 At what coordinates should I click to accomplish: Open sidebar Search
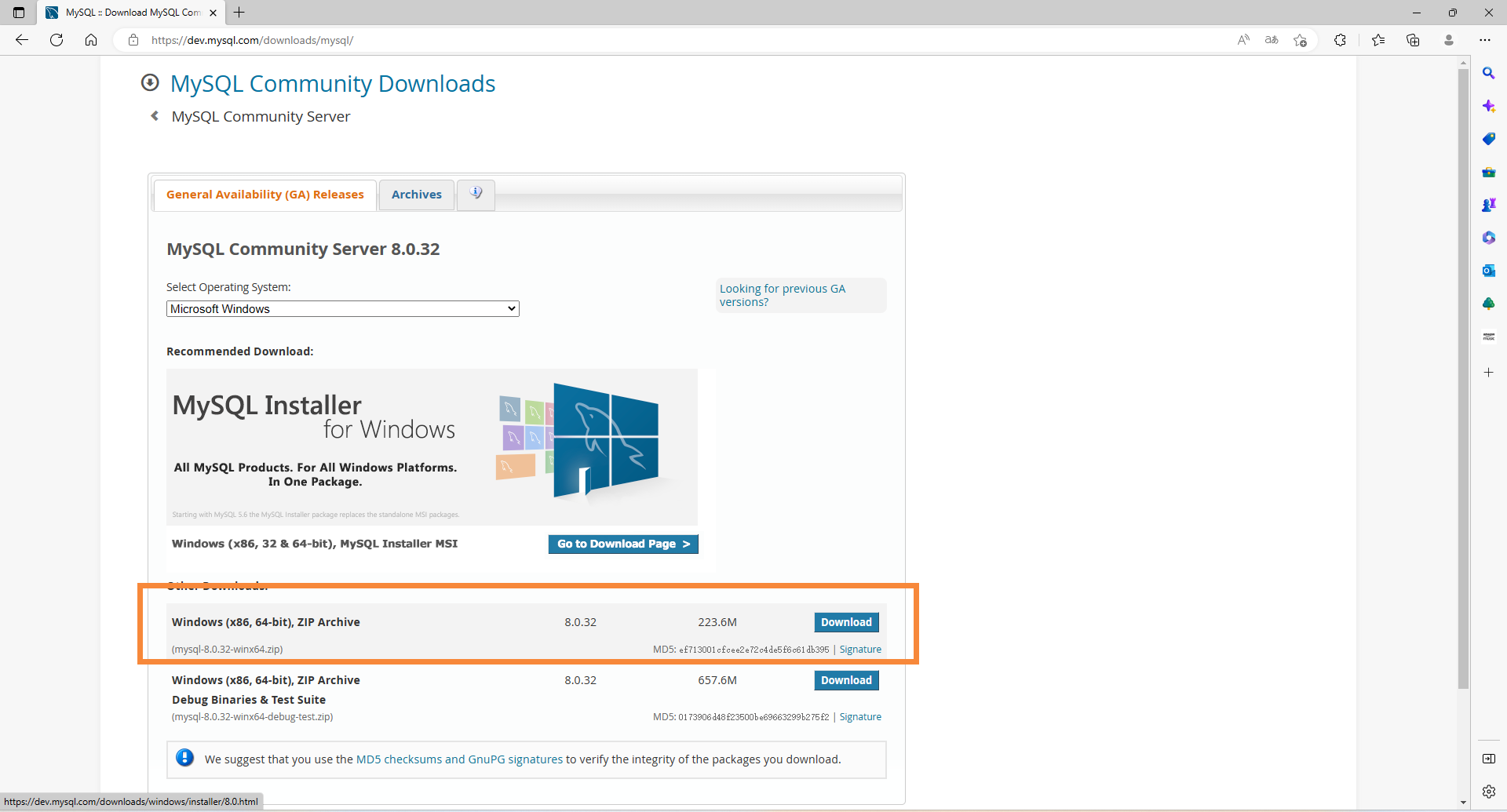[1488, 73]
